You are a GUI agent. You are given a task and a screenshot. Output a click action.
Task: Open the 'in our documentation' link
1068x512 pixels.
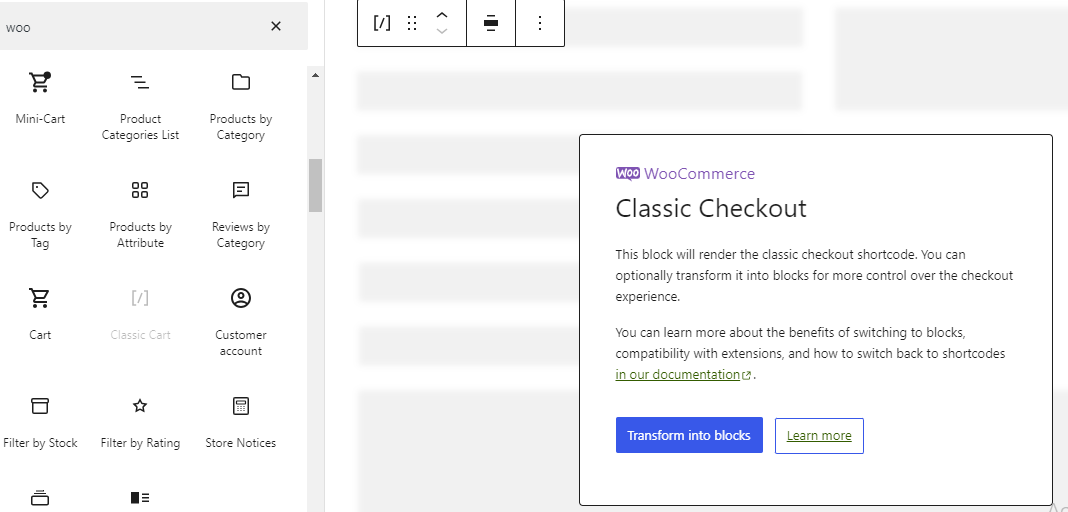click(683, 374)
